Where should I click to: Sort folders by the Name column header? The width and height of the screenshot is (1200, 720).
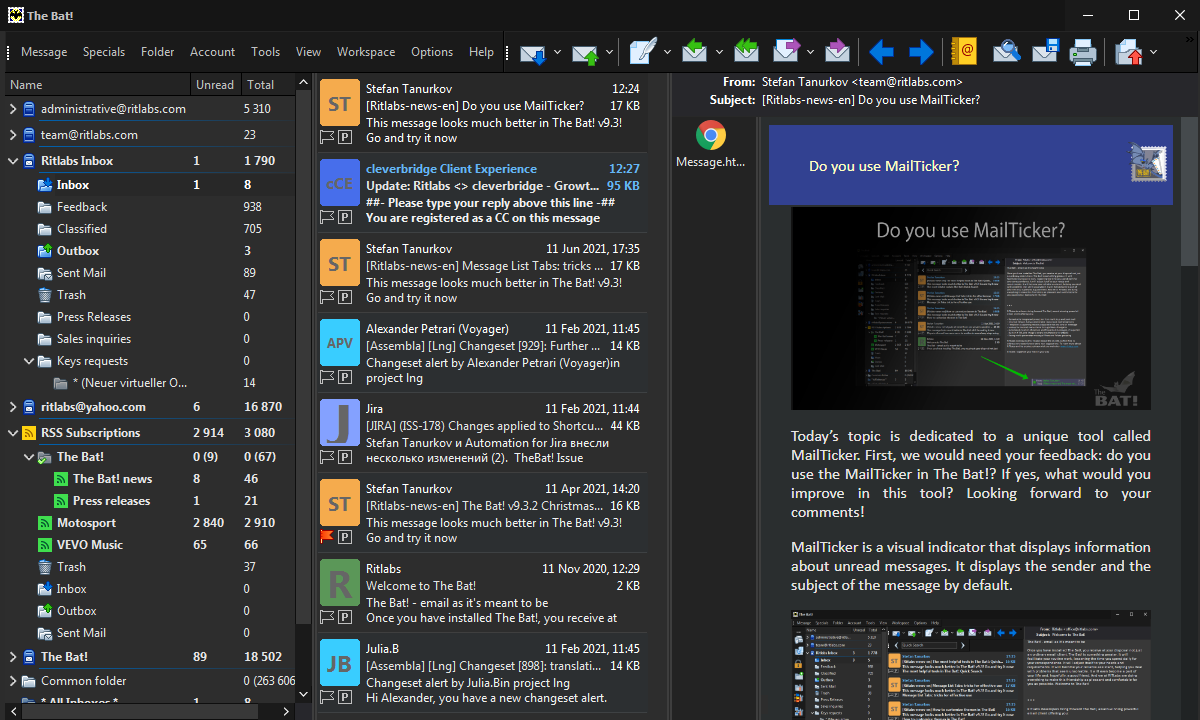pyautogui.click(x=98, y=85)
